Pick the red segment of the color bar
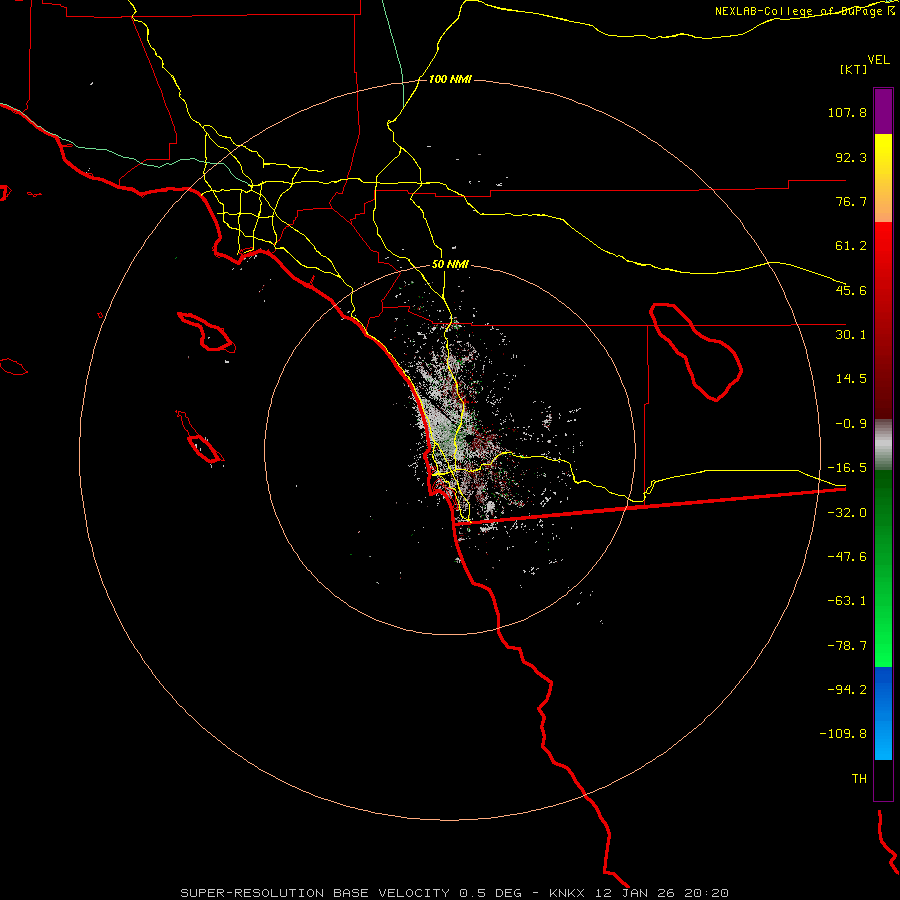 (883, 320)
